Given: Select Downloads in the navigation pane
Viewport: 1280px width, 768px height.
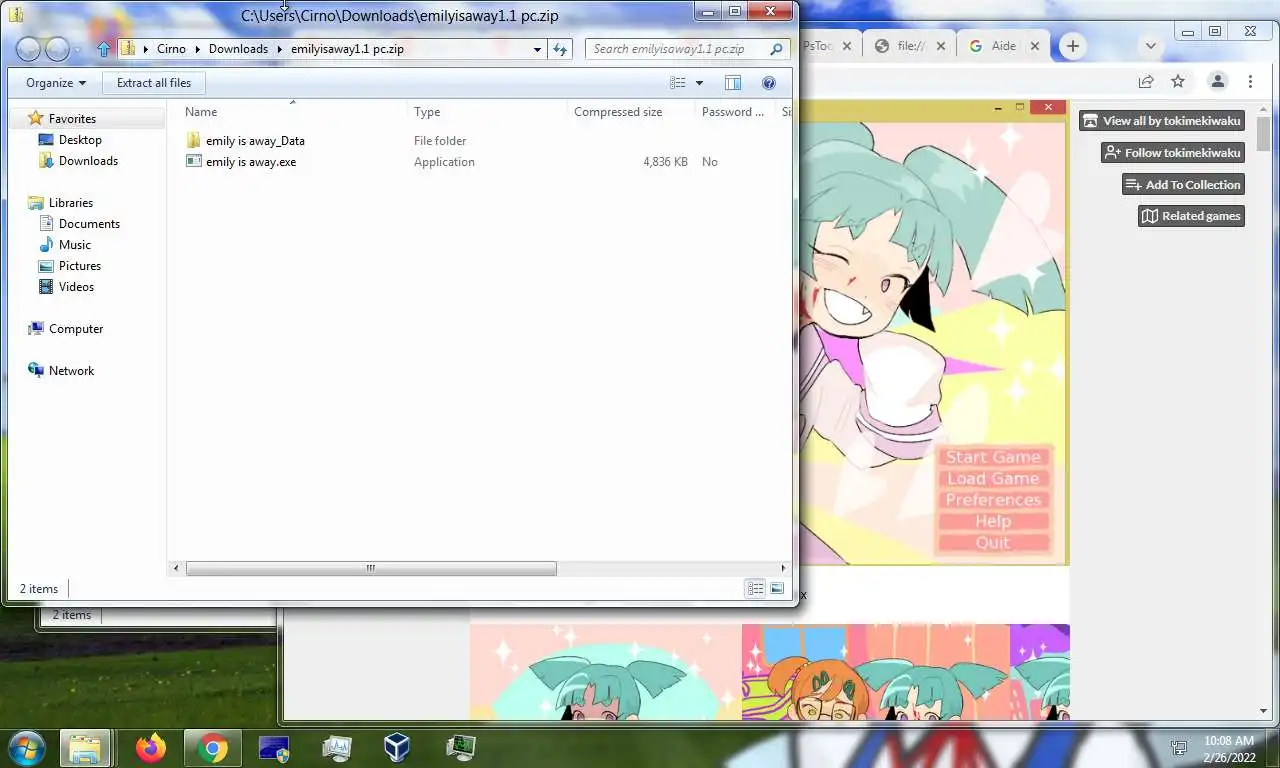Looking at the screenshot, I should pyautogui.click(x=88, y=161).
